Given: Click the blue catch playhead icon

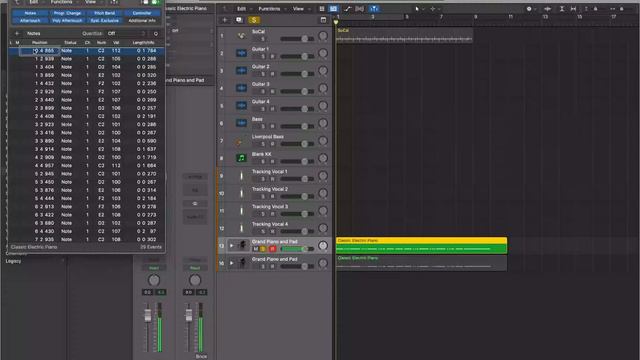Looking at the screenshot, I should [x=374, y=9].
